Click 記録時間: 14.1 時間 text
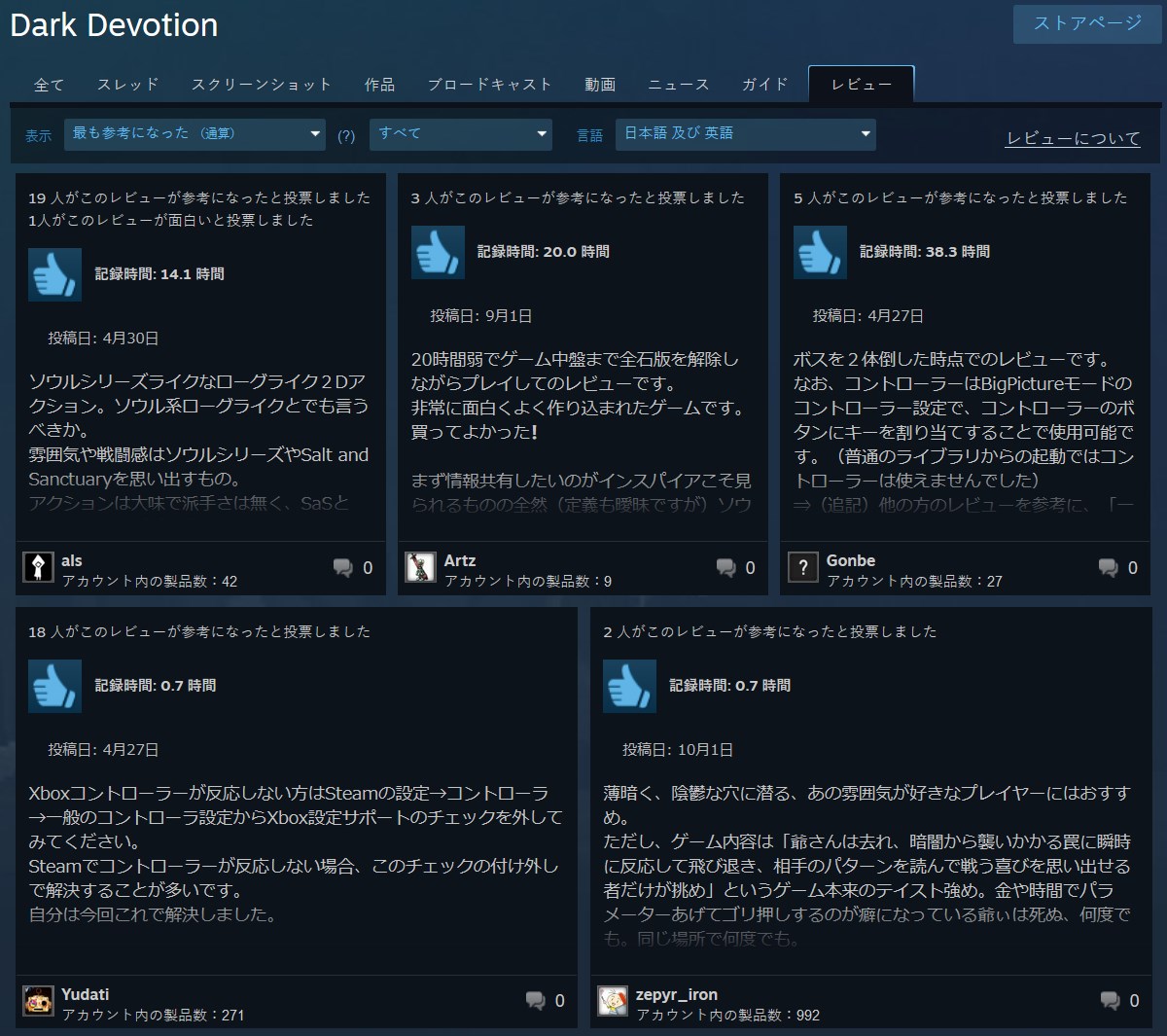The height and width of the screenshot is (1036, 1167). [x=159, y=274]
